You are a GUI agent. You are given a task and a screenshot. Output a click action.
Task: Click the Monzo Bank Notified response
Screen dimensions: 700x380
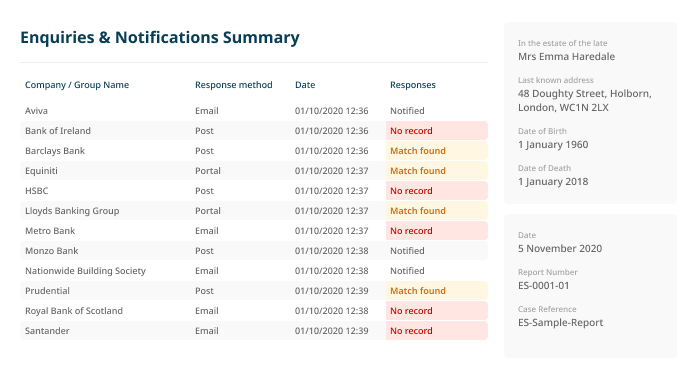(x=407, y=251)
